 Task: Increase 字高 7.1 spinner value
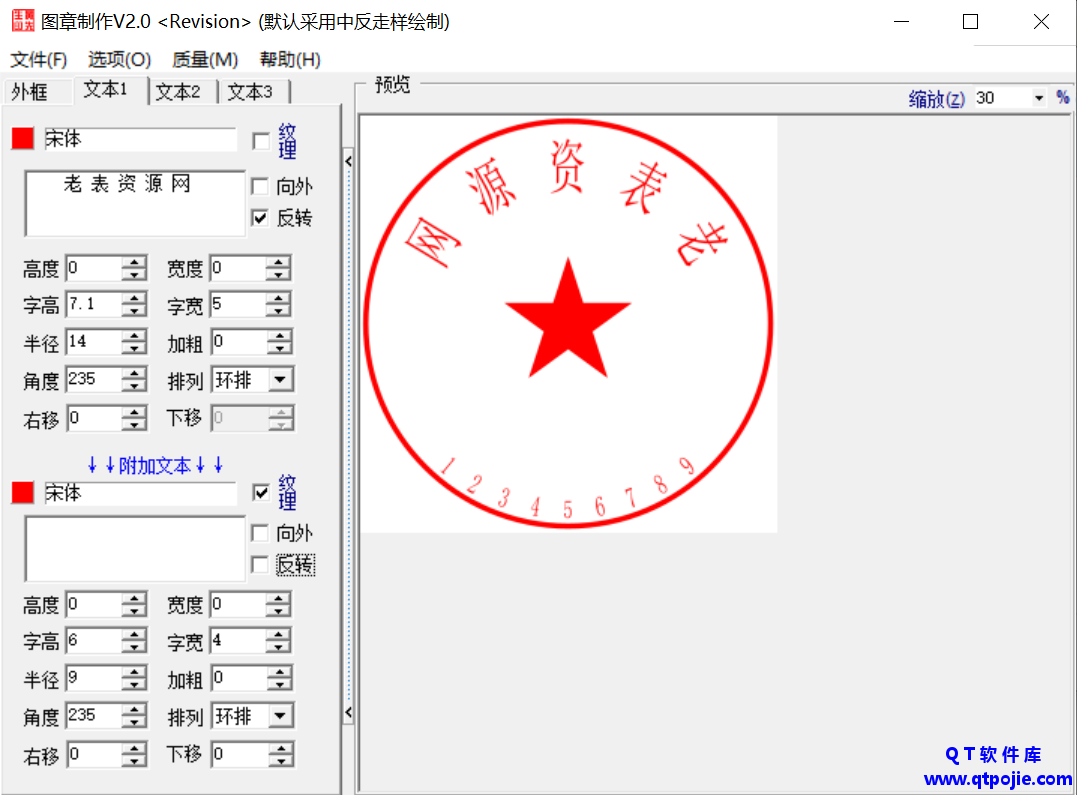click(x=134, y=299)
